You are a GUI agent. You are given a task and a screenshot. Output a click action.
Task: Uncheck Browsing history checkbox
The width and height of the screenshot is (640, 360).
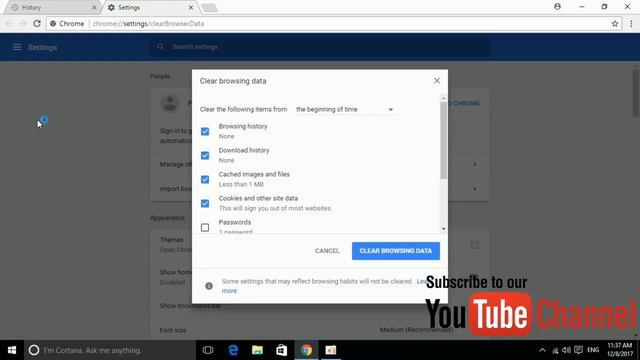205,131
